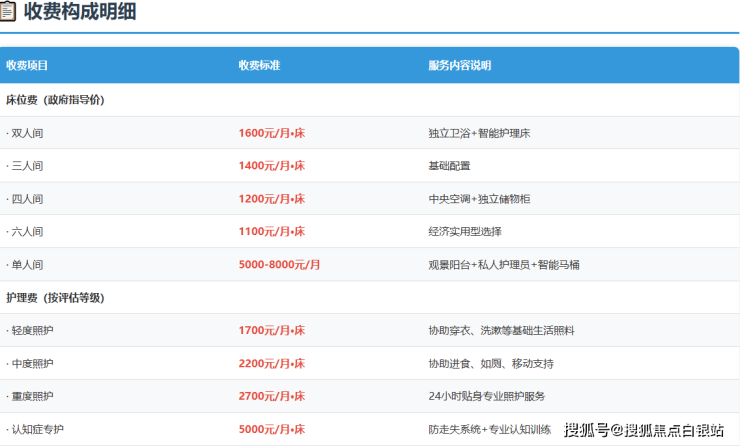This screenshot has height=446, width=740.
Task: Click the clipboard icon beside 收费构成明细
Action: pos(9,12)
